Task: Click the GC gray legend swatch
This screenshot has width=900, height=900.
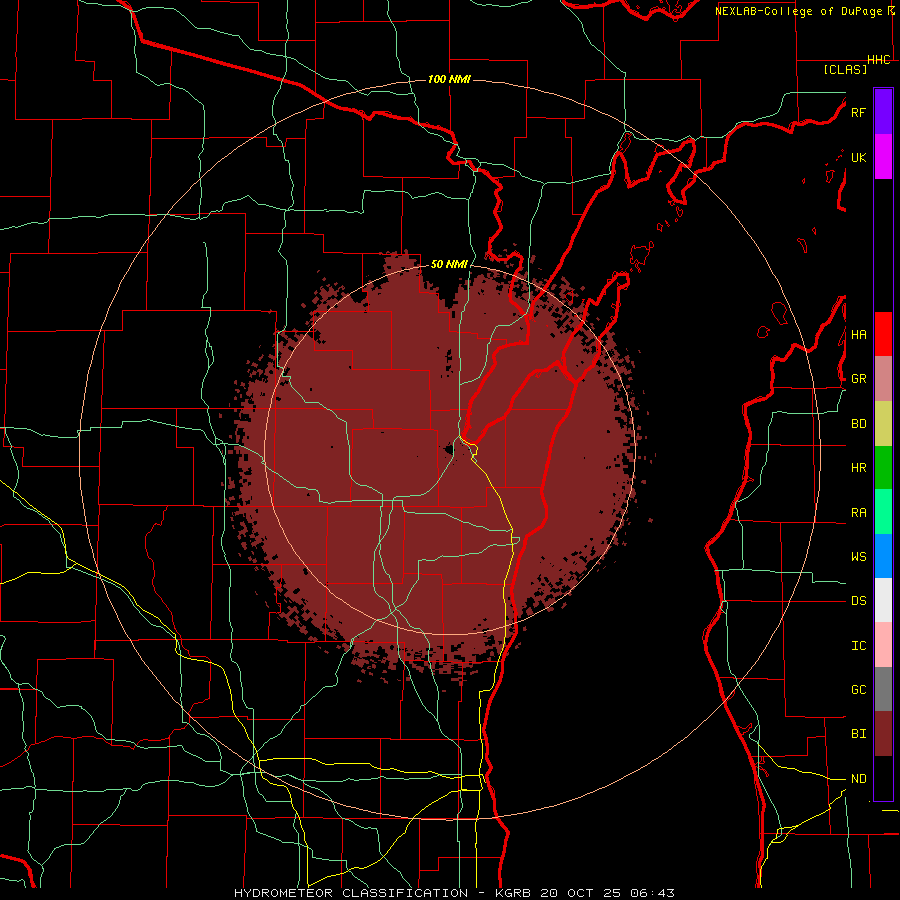Action: pos(883,689)
